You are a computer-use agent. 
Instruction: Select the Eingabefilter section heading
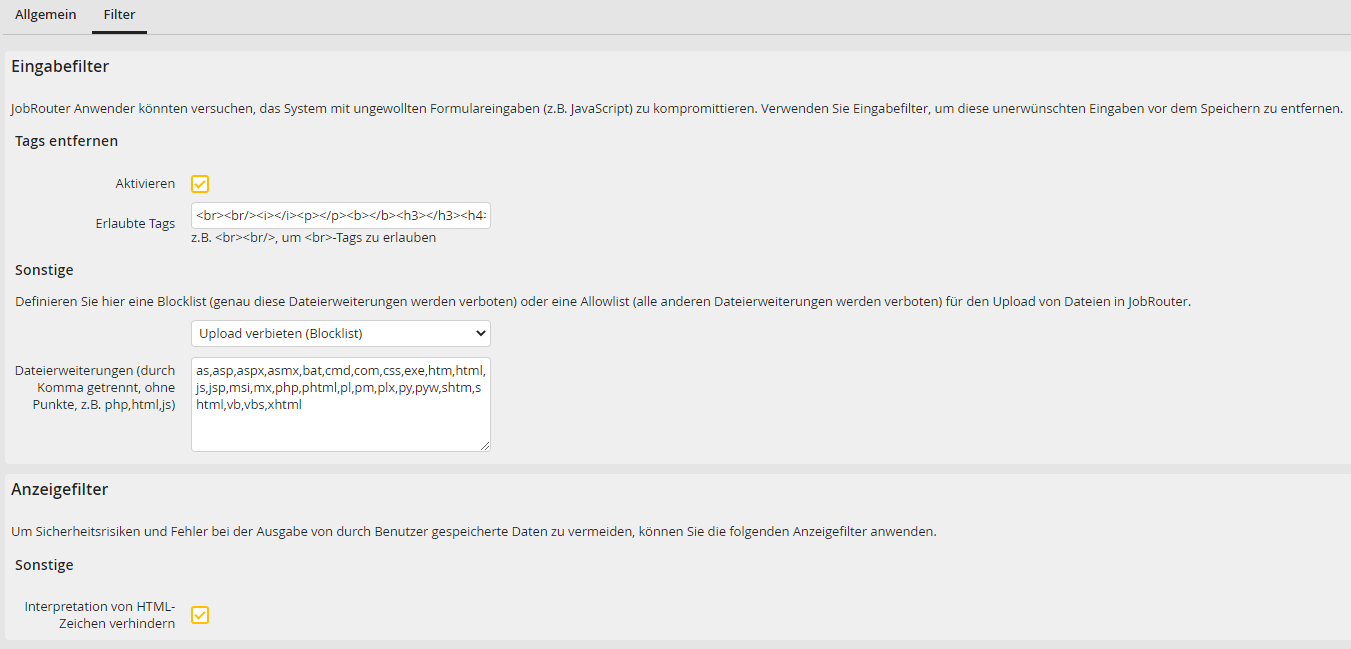(60, 67)
